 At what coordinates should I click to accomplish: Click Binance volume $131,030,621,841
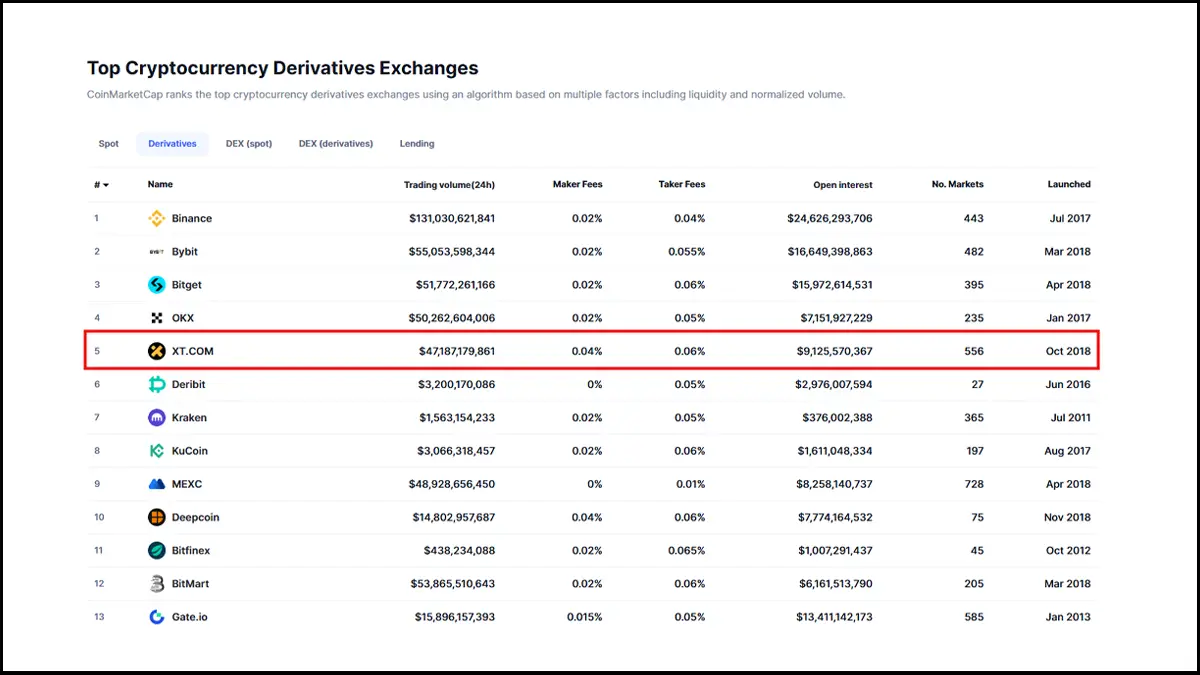[452, 218]
